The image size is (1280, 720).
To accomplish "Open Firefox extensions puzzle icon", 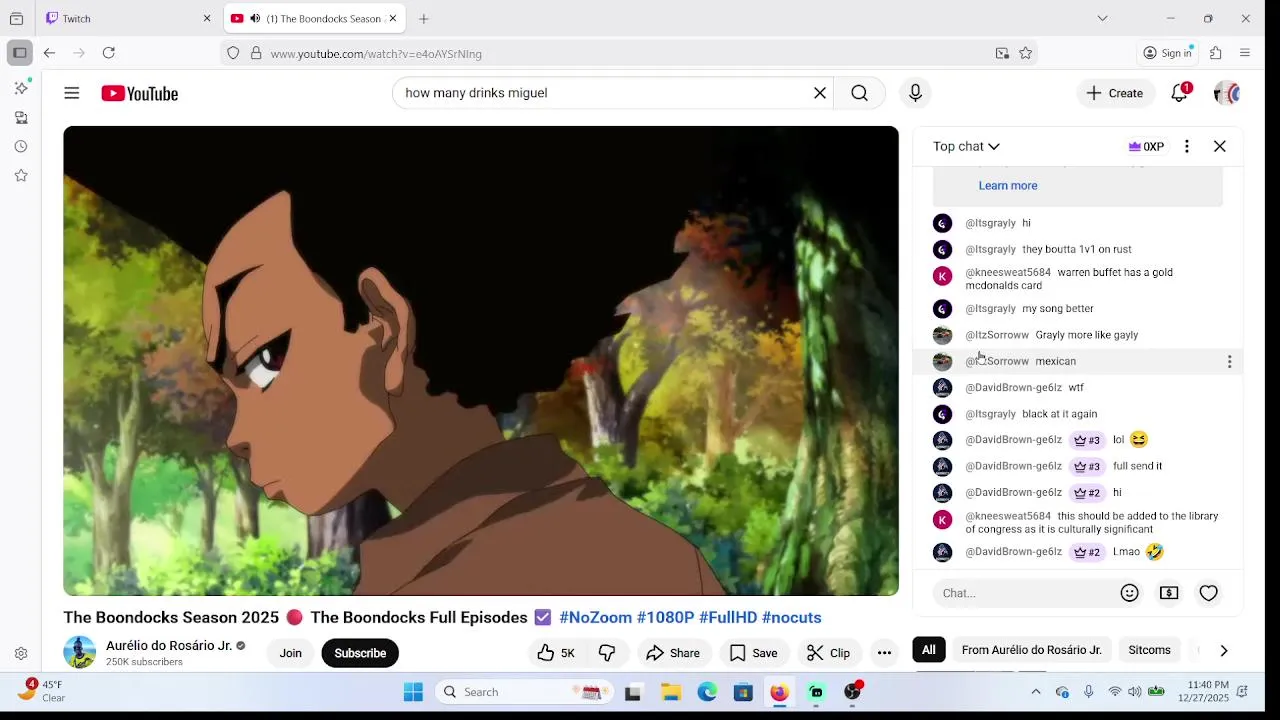I will [x=1216, y=53].
